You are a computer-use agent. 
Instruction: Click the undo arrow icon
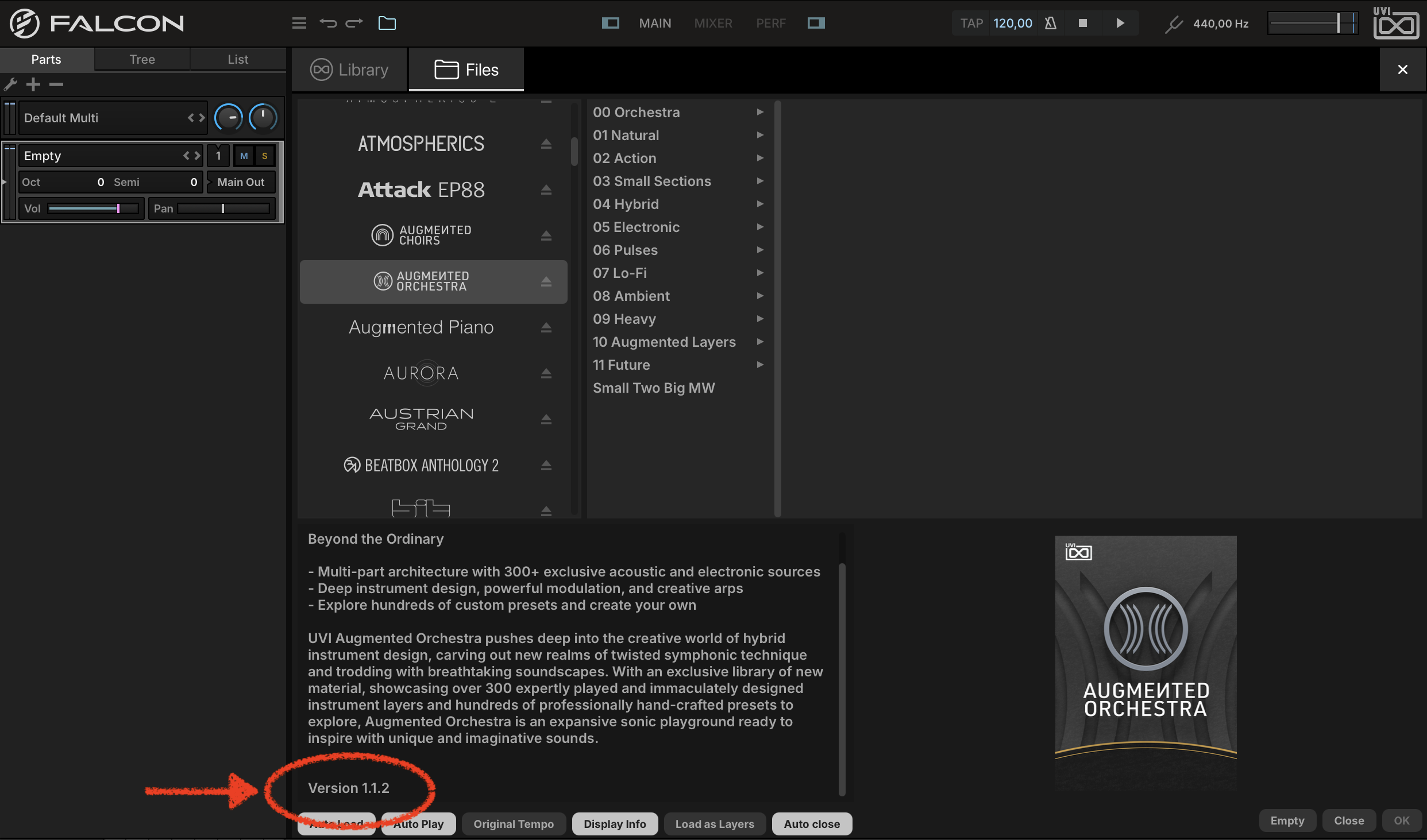pos(328,23)
